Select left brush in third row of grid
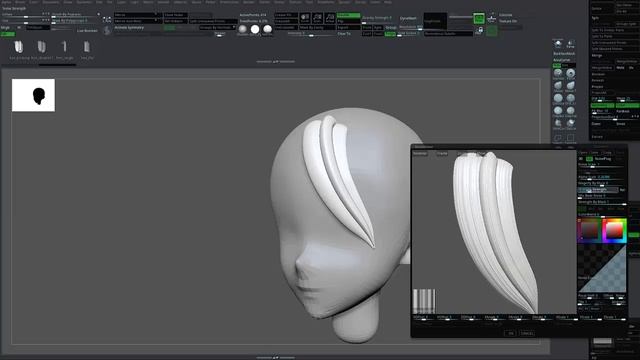The image size is (640, 360). pos(558,98)
